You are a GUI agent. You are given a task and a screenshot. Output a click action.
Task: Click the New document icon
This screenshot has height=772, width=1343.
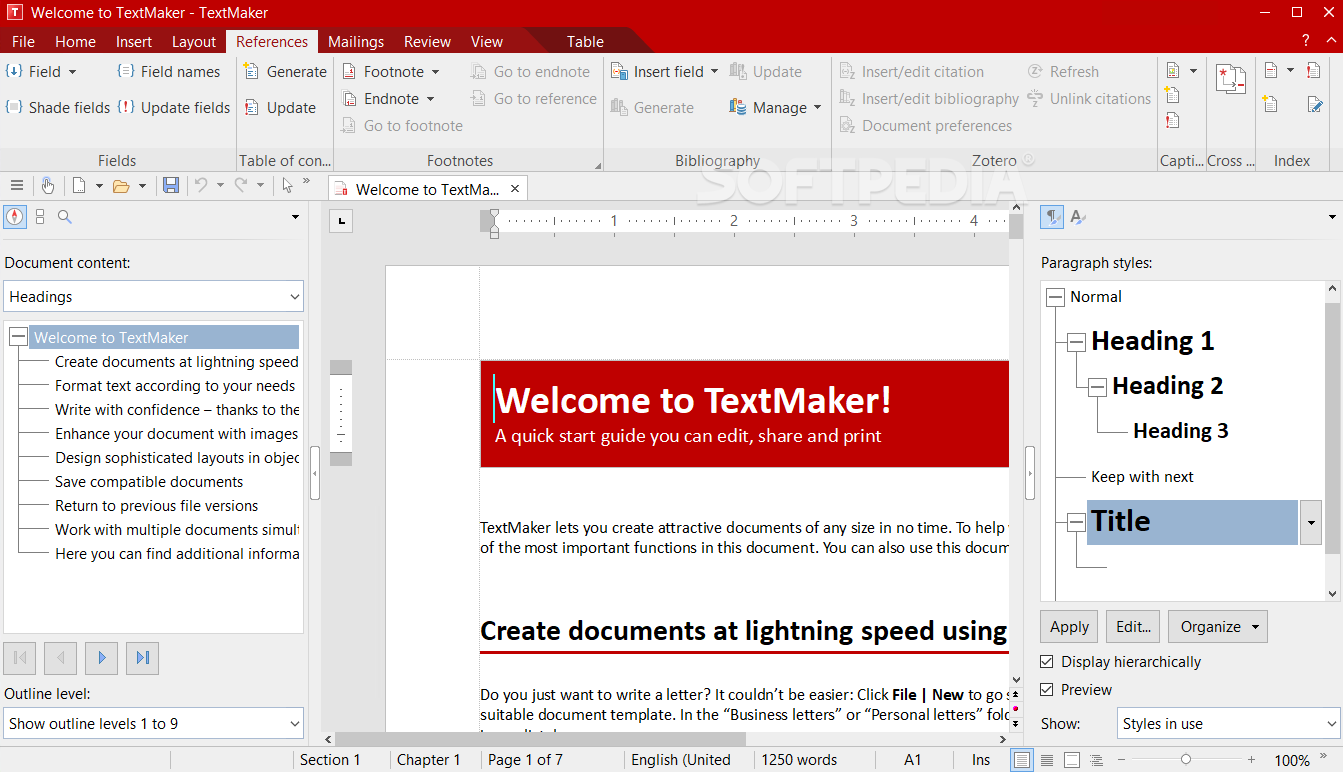[78, 186]
